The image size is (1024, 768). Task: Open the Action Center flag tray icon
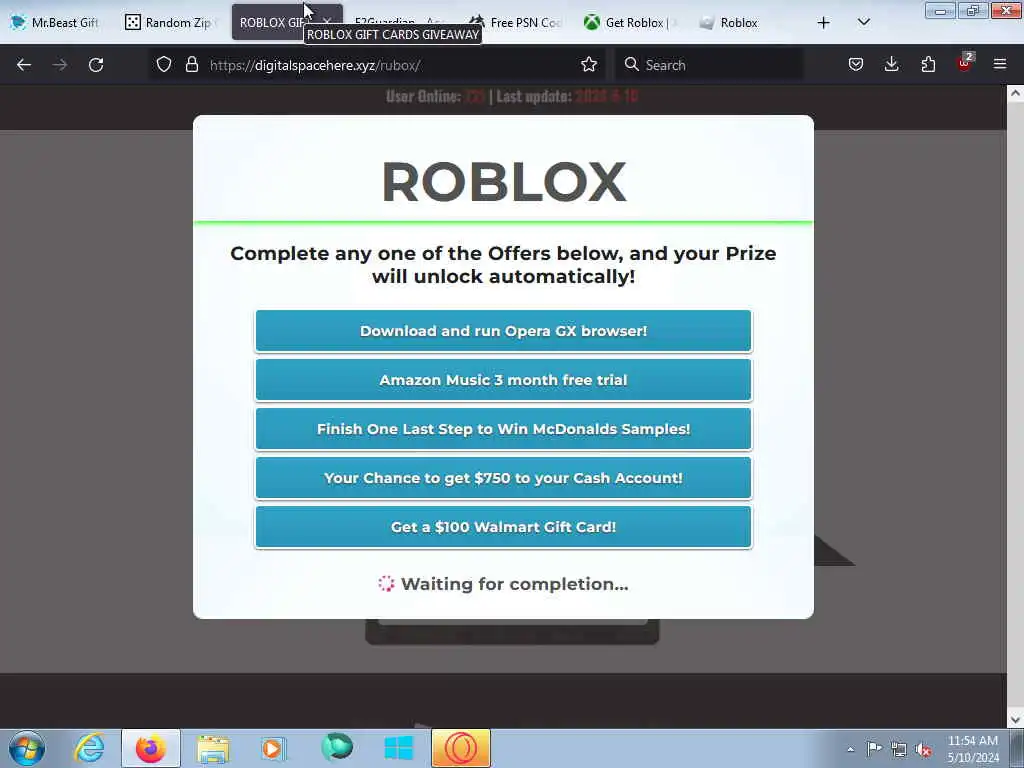coord(874,749)
